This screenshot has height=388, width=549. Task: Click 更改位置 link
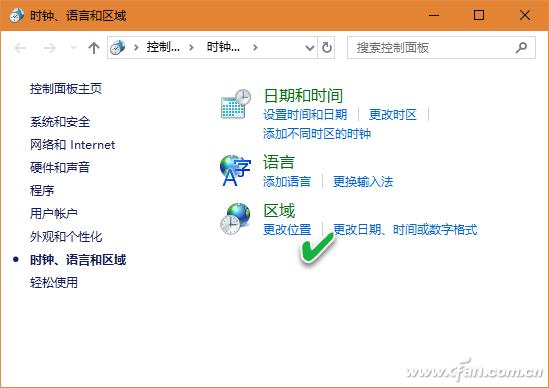287,230
